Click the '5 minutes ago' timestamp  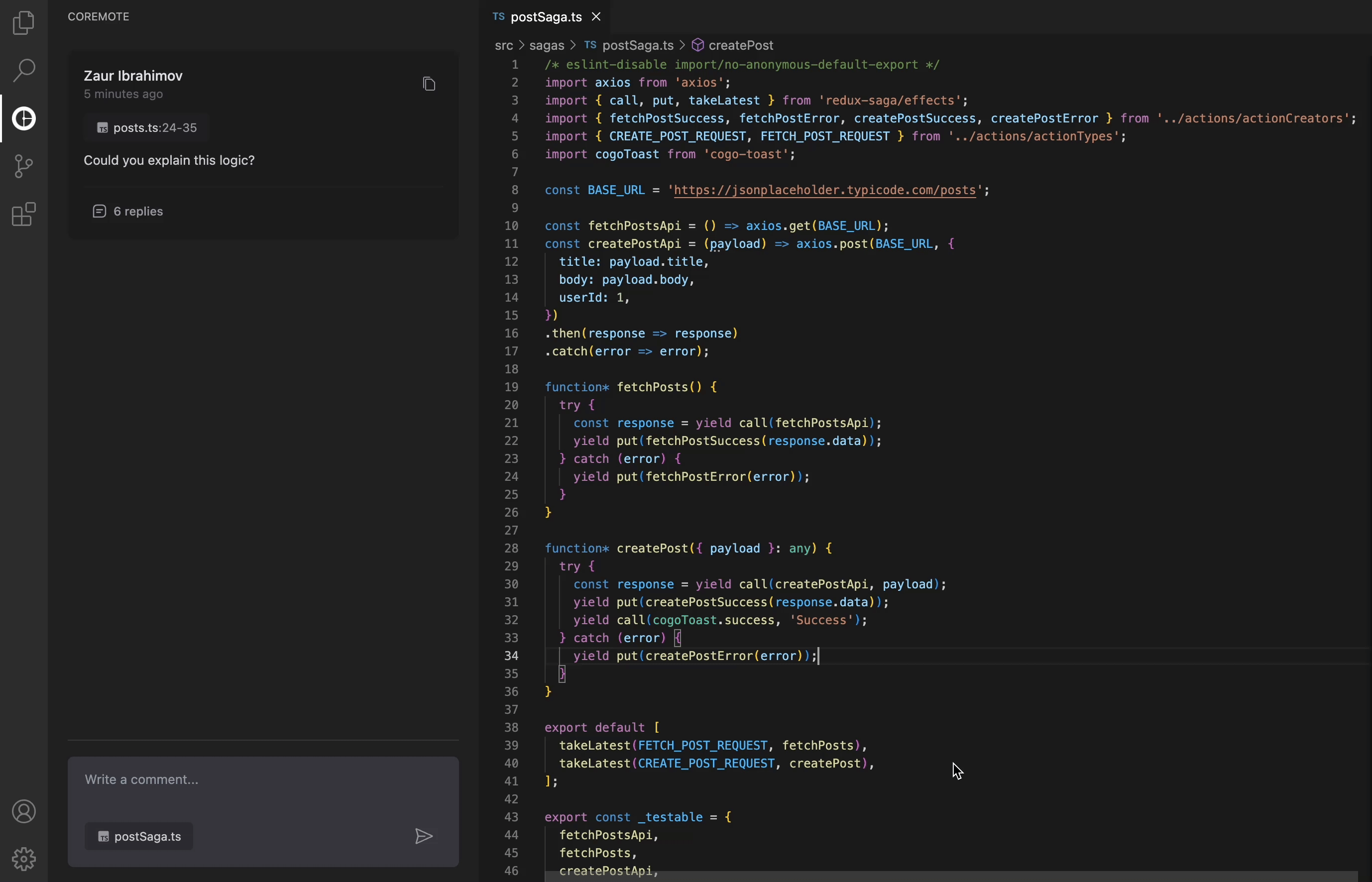pos(123,94)
